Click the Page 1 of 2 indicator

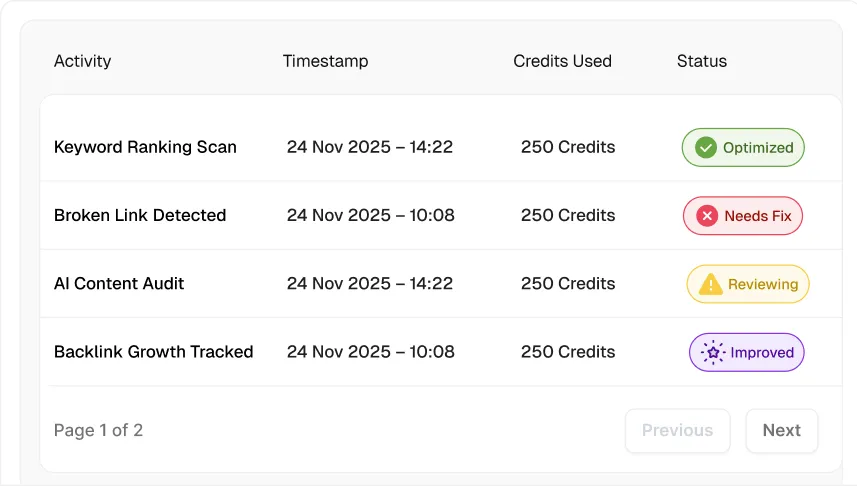(98, 431)
